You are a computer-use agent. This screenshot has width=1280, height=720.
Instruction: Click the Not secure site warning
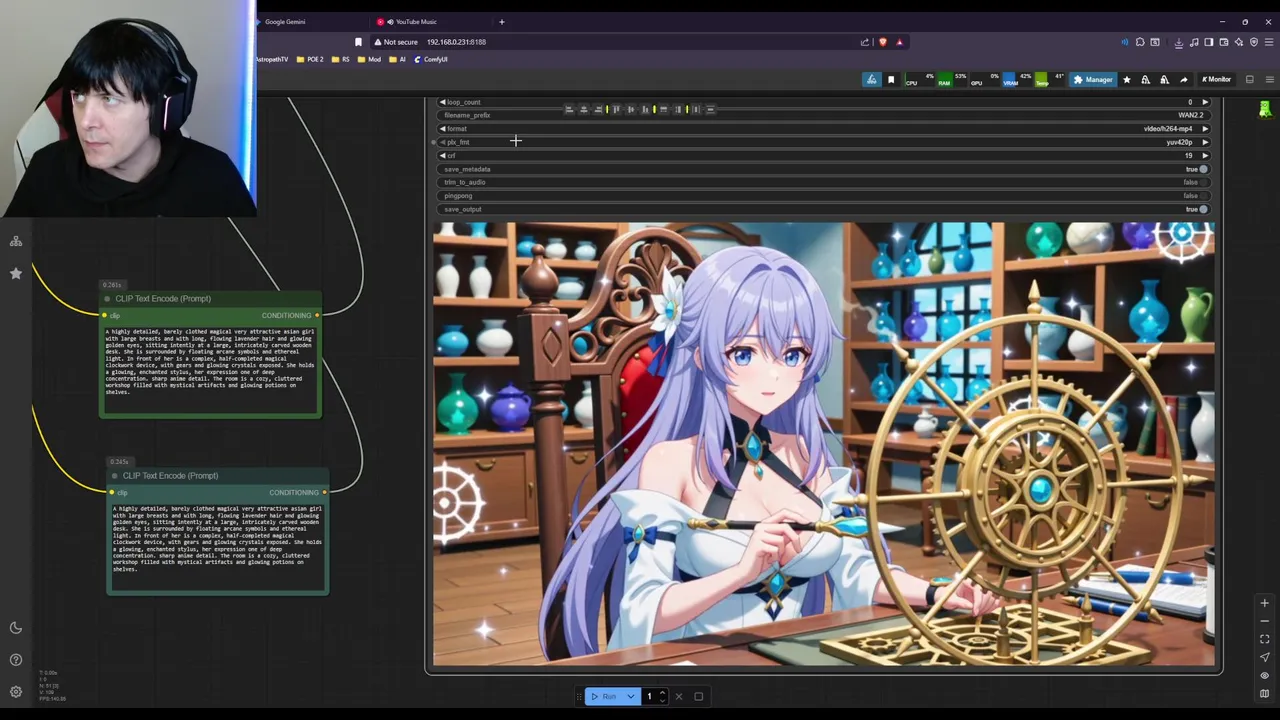tap(395, 42)
